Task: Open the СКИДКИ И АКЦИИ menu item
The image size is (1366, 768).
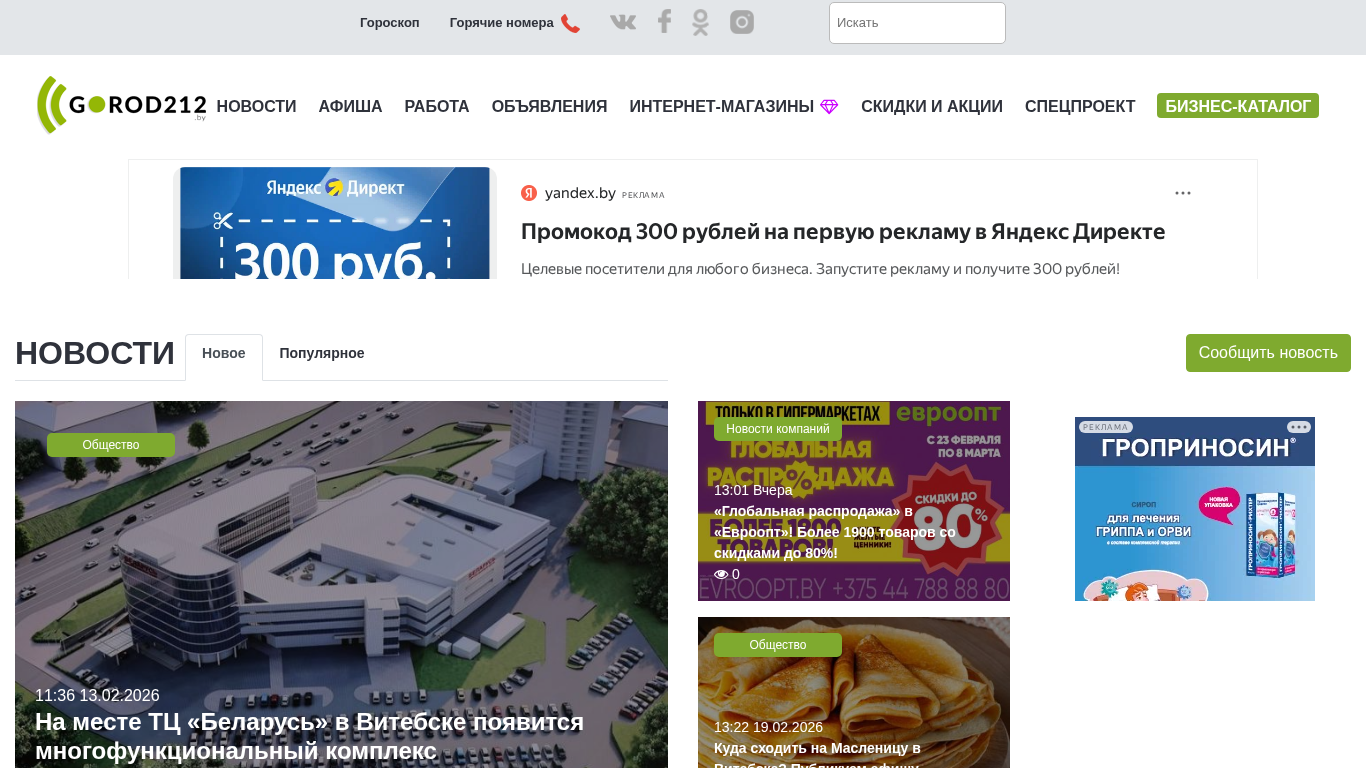Action: (932, 107)
